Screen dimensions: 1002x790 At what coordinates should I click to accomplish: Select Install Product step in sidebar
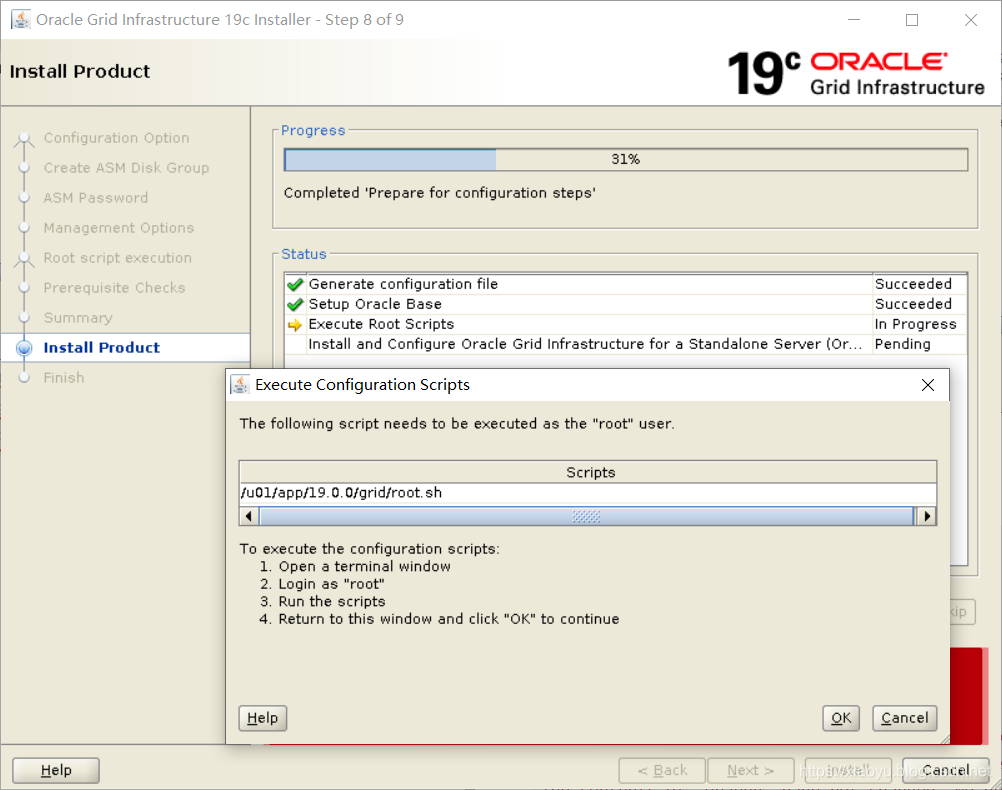(102, 348)
